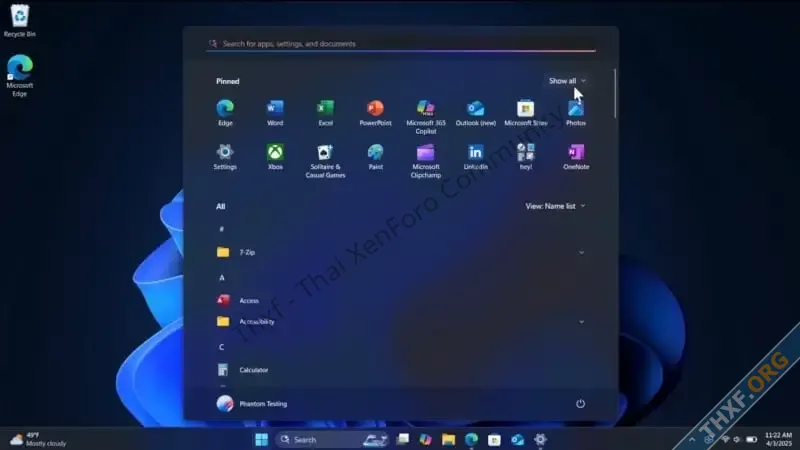Click the power button in Start menu
Screen dimensions: 800x450
coord(580,404)
